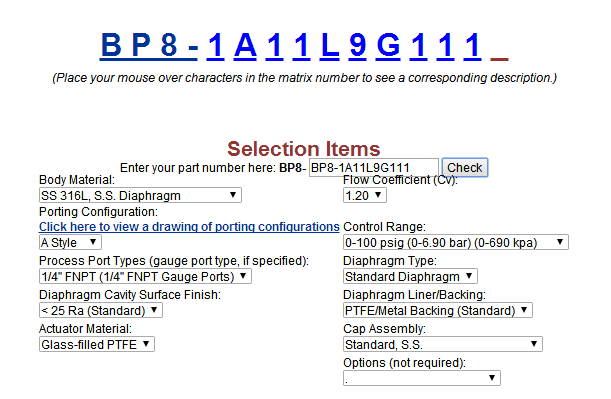Expand the Body Material dropdown

click(140, 195)
